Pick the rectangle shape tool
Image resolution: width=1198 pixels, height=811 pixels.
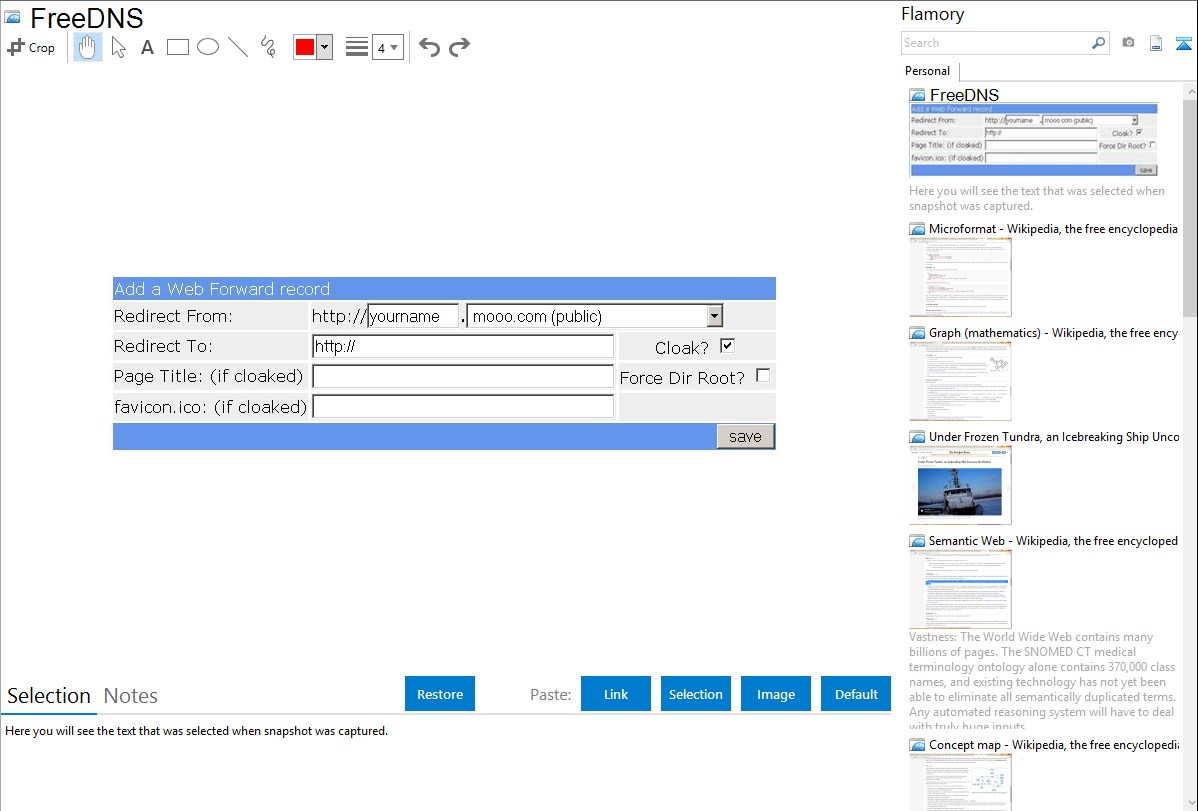[x=178, y=47]
